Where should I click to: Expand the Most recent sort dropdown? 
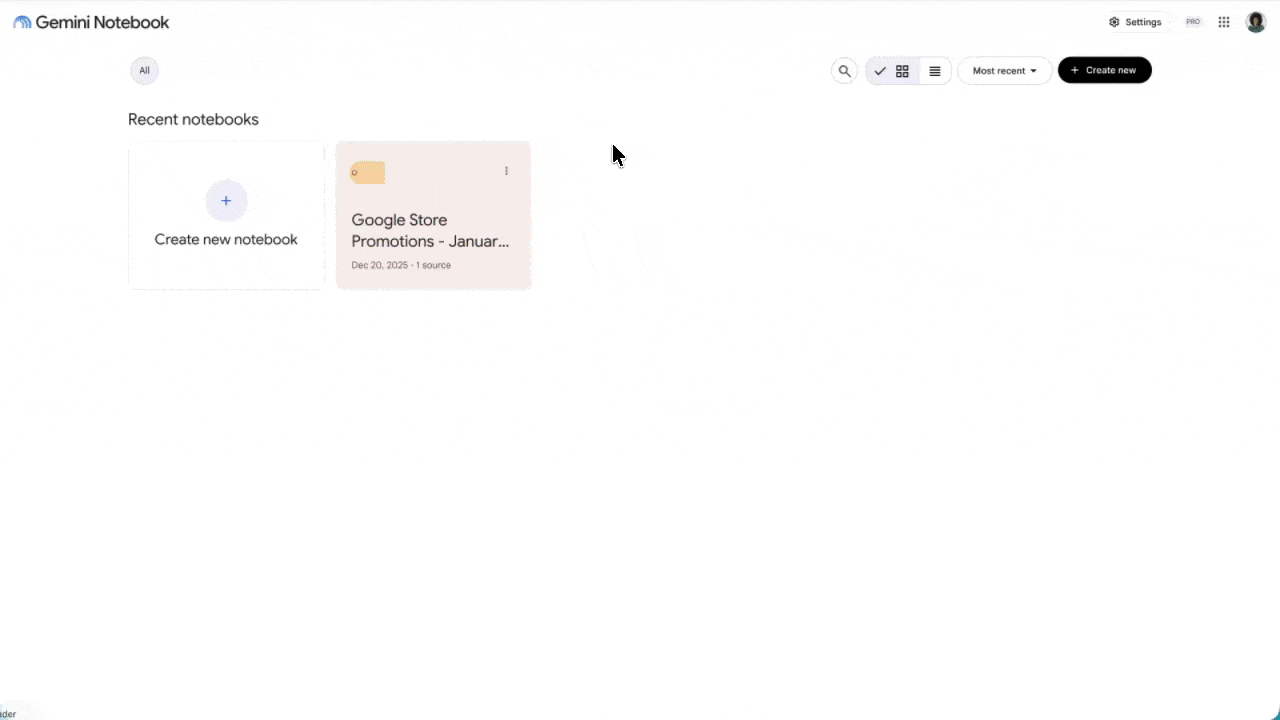1005,71
